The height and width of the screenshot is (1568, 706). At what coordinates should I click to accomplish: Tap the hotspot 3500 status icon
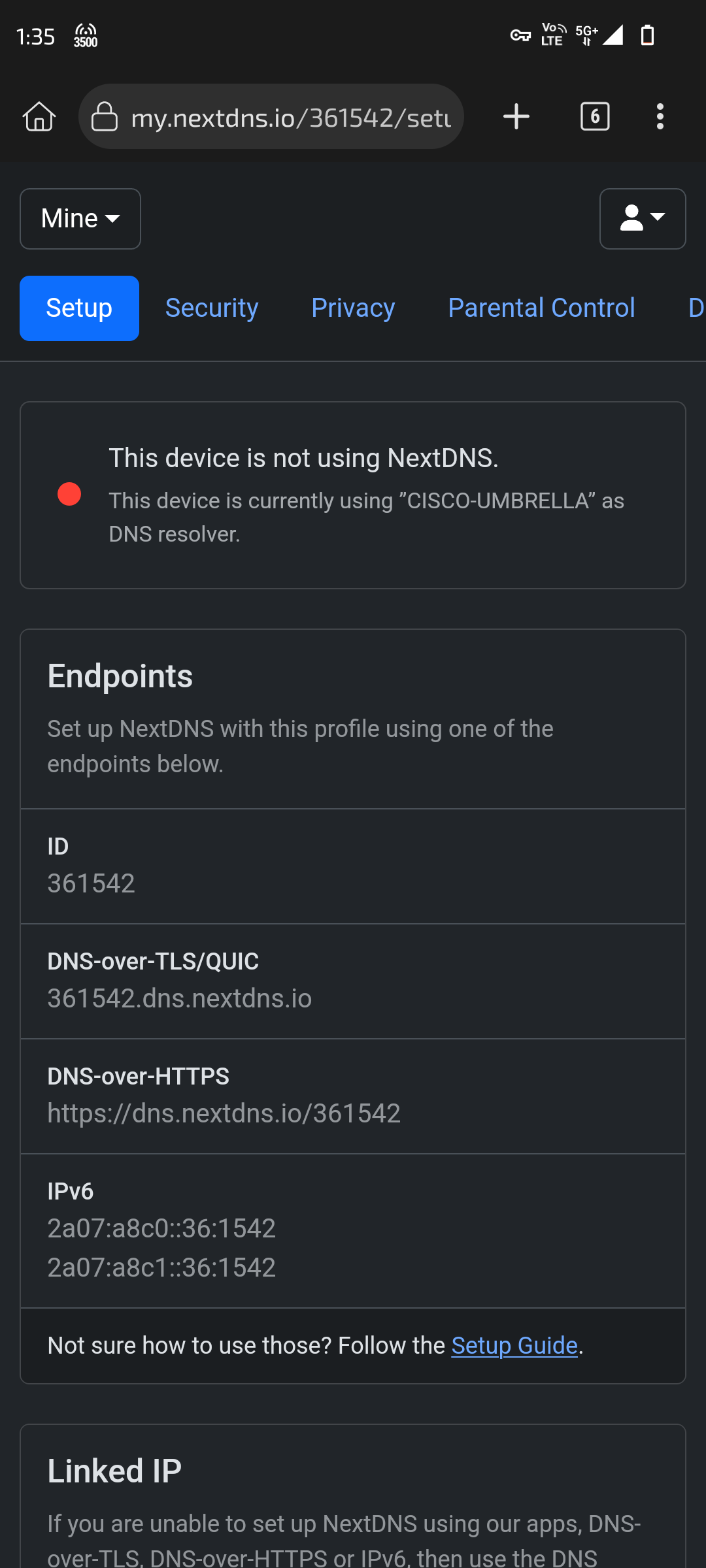[86, 35]
